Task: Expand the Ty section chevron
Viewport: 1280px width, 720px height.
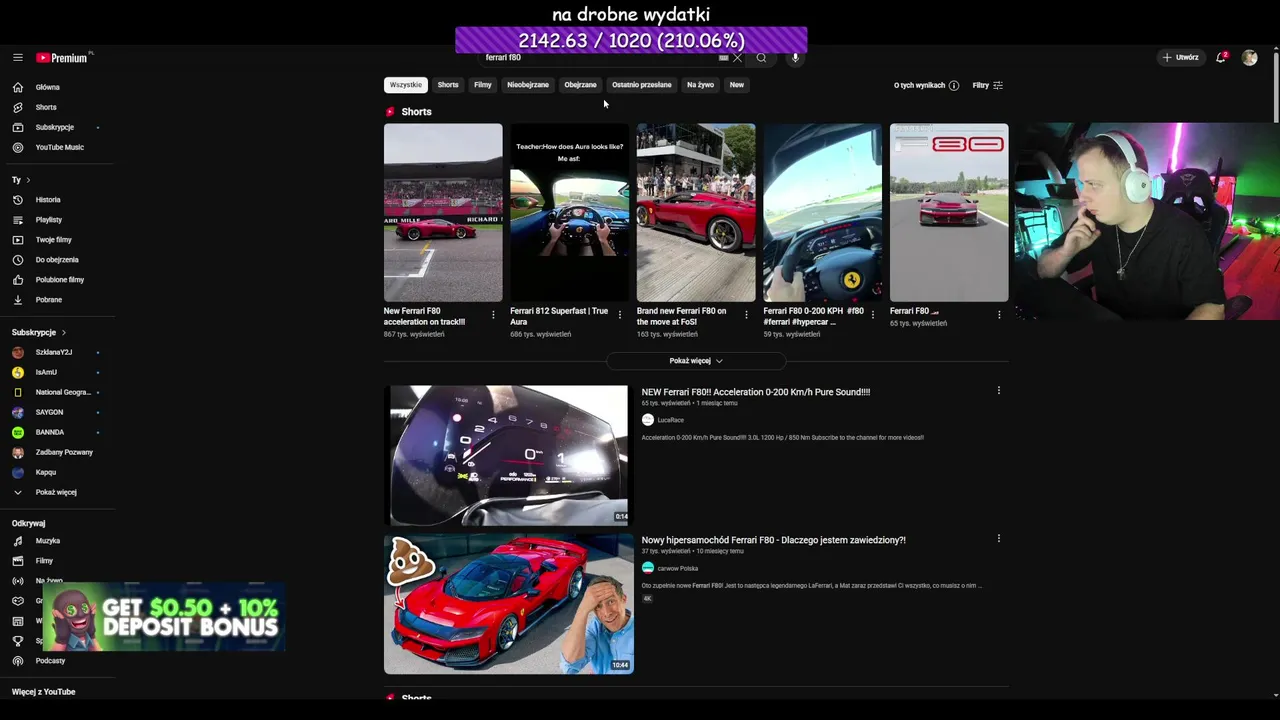Action: [28, 180]
